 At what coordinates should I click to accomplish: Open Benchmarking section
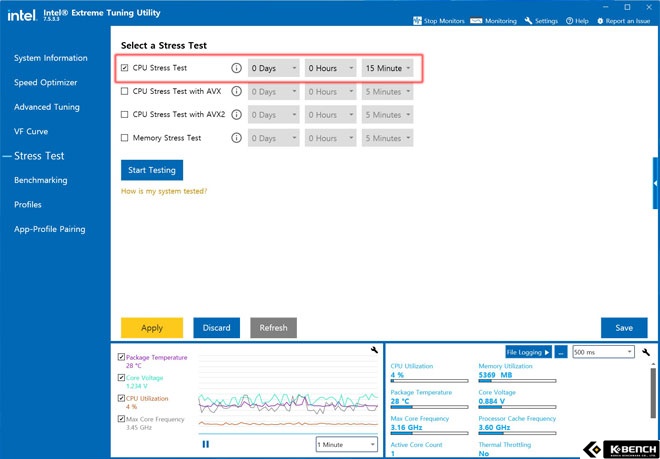tap(40, 180)
